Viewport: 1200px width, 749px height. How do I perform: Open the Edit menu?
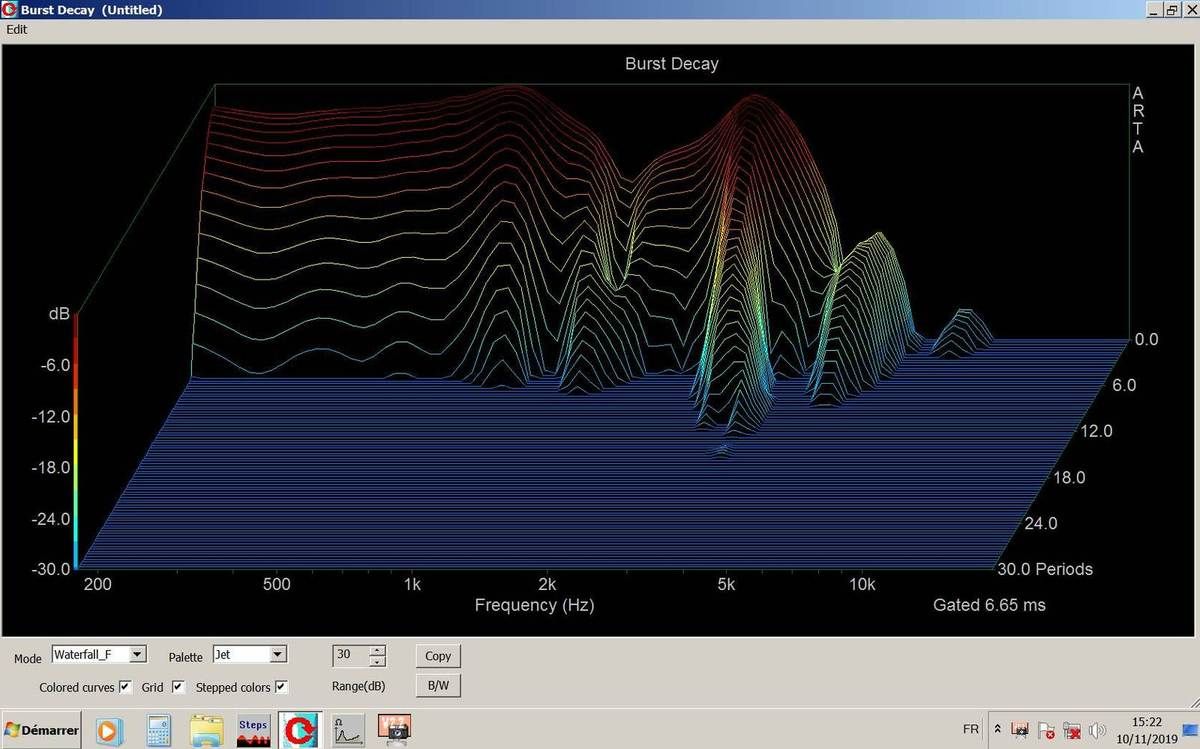point(17,29)
